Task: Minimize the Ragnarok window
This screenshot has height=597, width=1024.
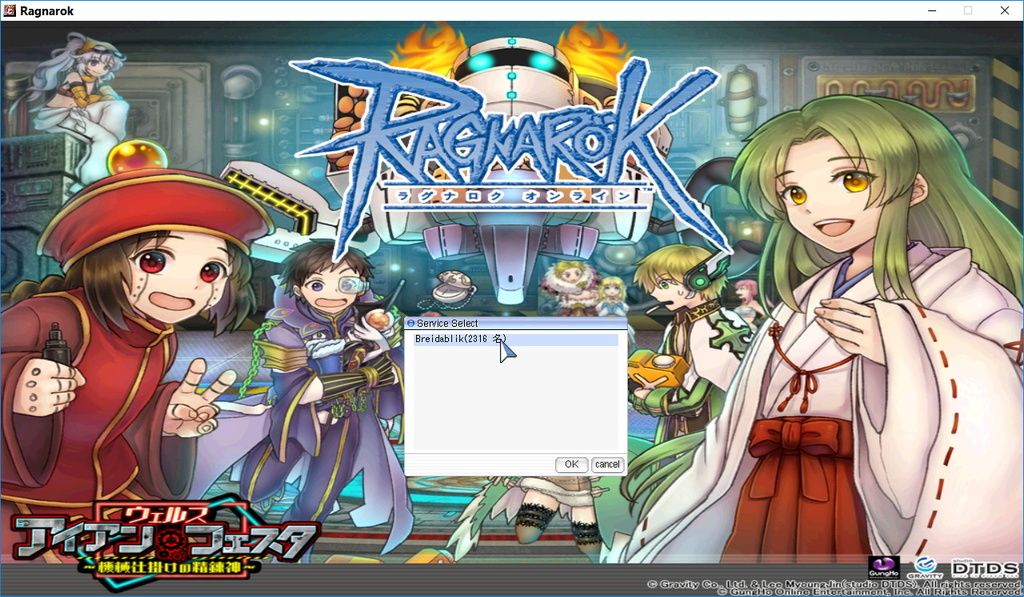Action: click(932, 10)
